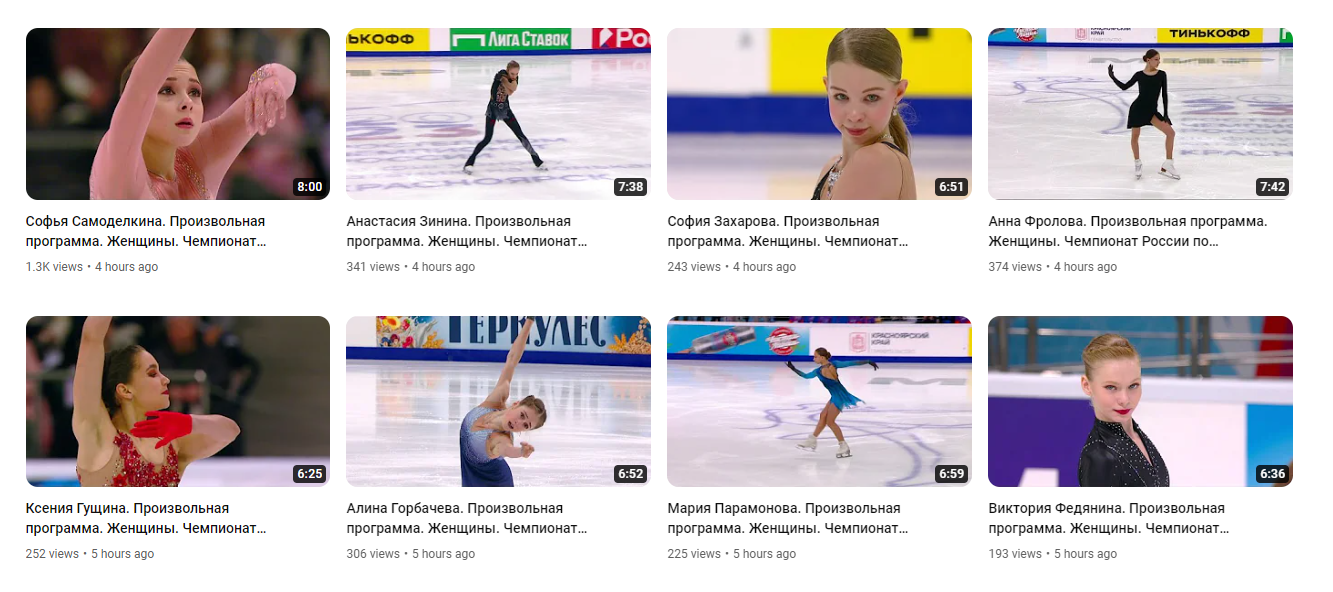Click the Анастасия Зинина video title
Image resolution: width=1333 pixels, height=592 pixels.
(x=467, y=231)
